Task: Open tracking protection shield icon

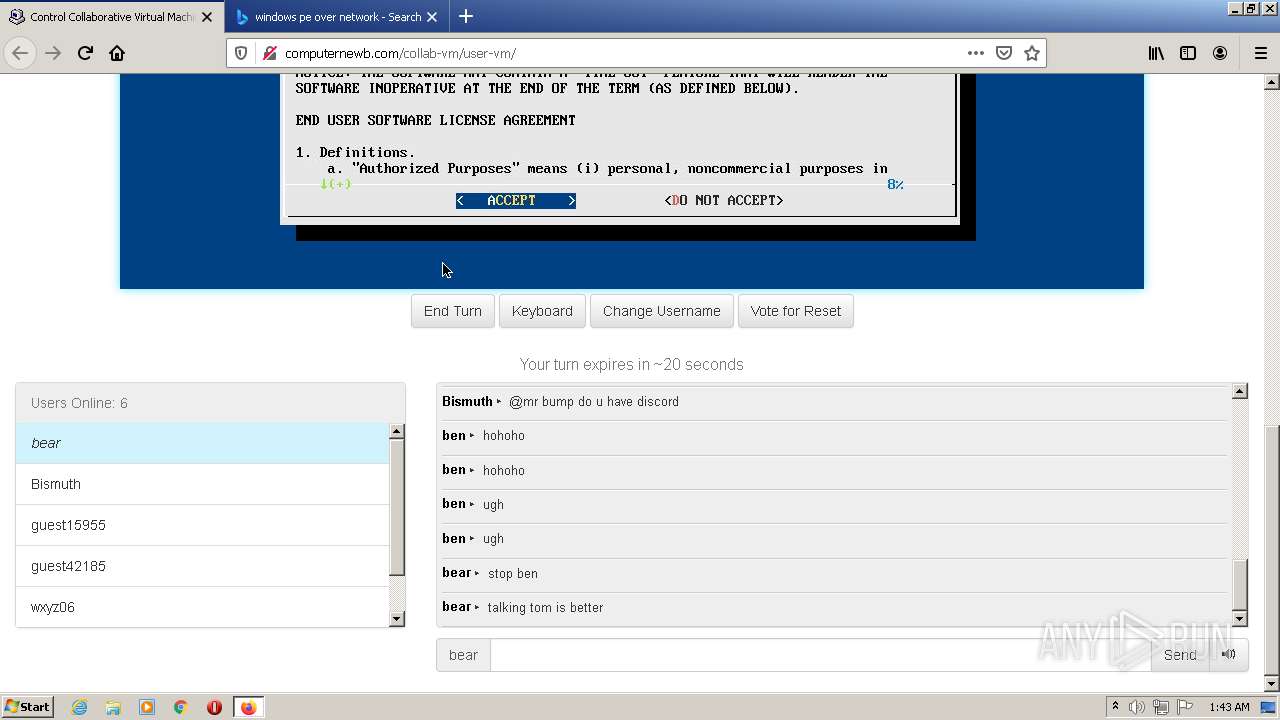Action: point(241,53)
